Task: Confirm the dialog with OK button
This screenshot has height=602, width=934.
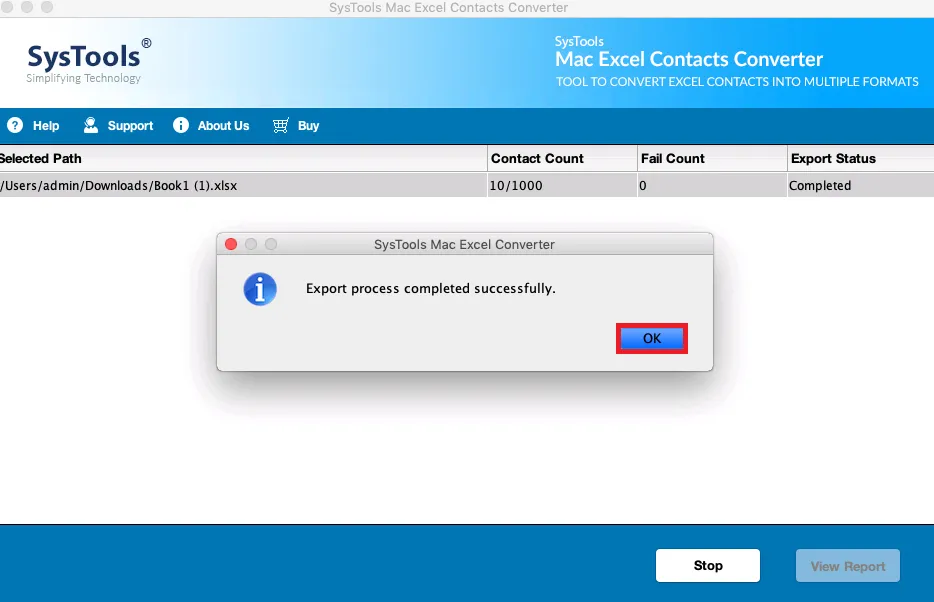Action: tap(652, 338)
